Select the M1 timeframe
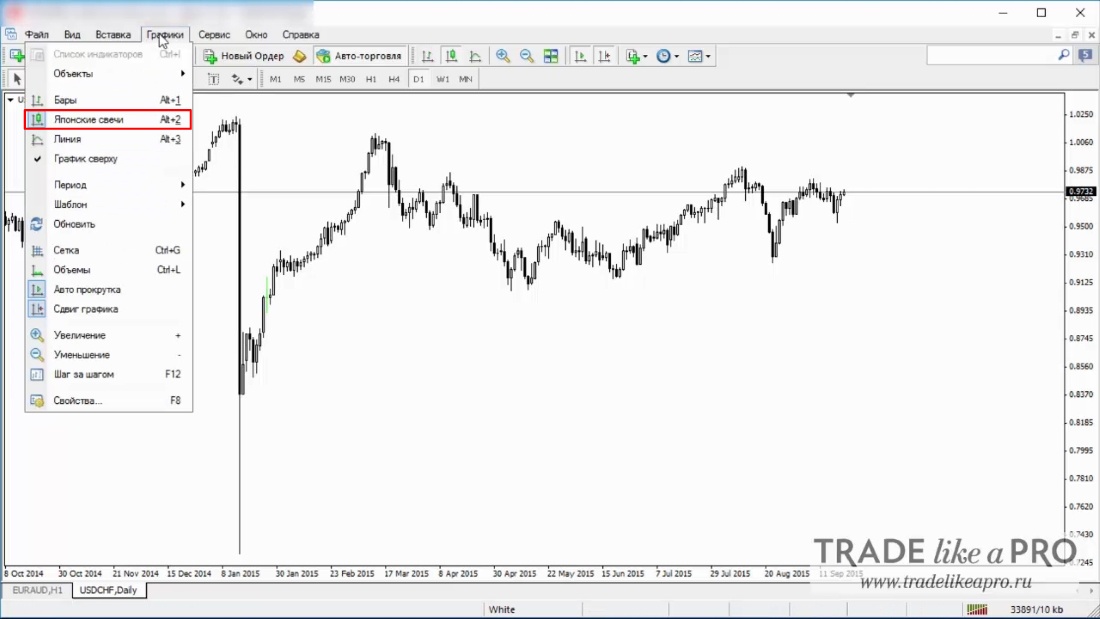 pos(276,79)
